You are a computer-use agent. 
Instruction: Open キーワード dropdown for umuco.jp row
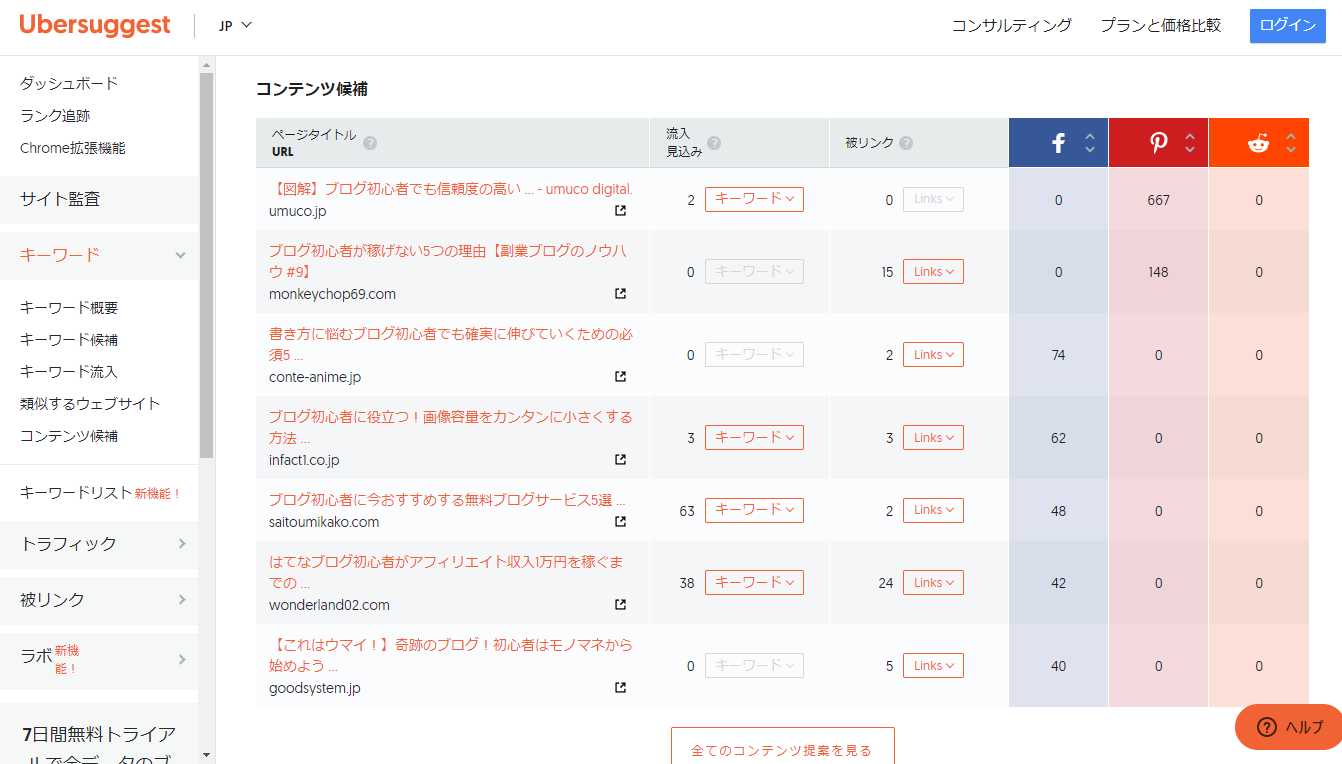tap(754, 199)
